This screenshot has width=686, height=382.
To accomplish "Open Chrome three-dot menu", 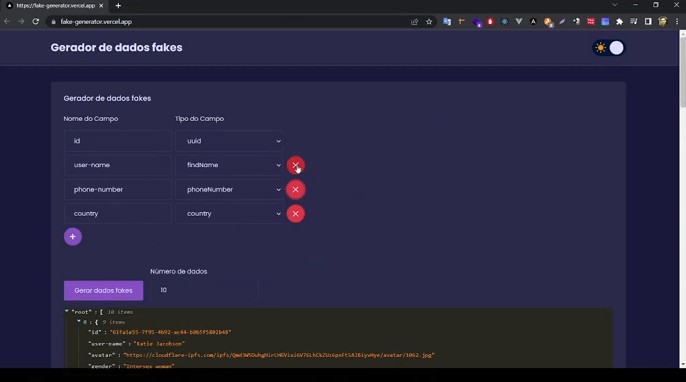I will point(677,21).
